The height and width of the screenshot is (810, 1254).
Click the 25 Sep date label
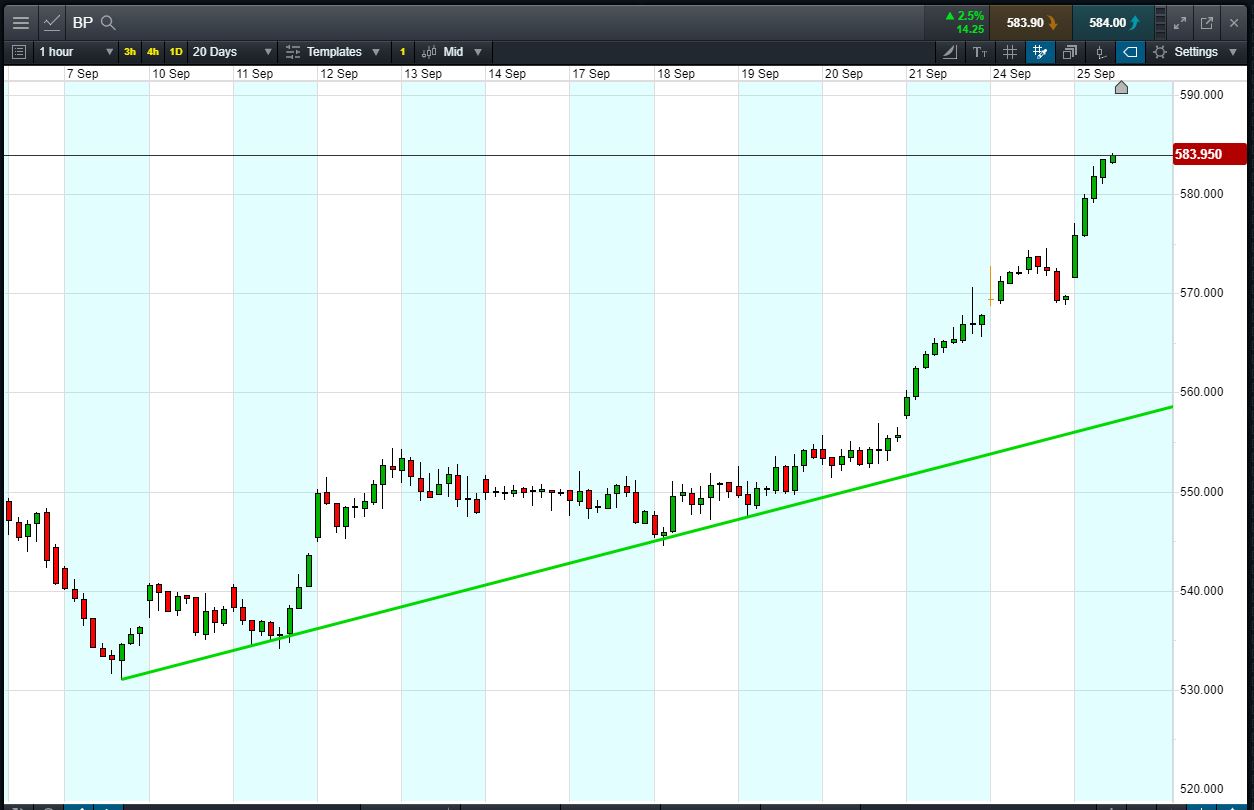(1095, 74)
